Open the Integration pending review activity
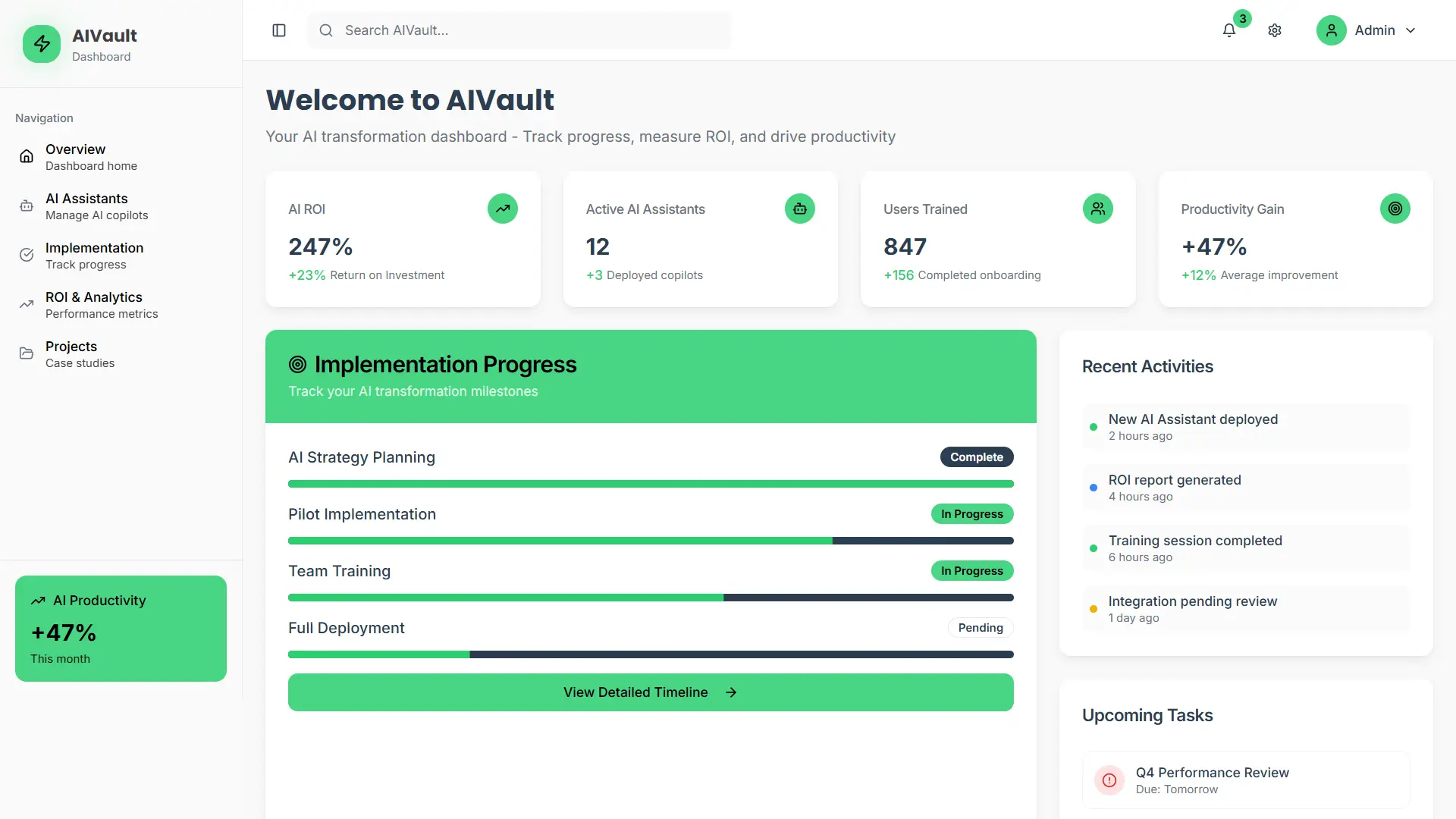Image resolution: width=1456 pixels, height=819 pixels. pyautogui.click(x=1246, y=609)
